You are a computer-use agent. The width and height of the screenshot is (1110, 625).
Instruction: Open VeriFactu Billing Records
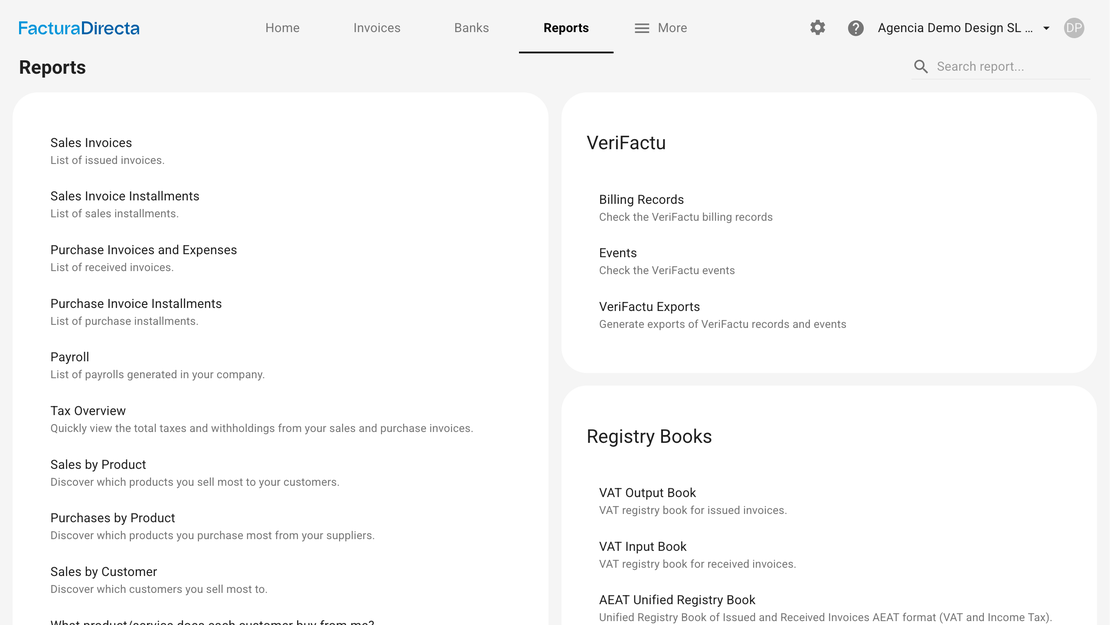641,200
